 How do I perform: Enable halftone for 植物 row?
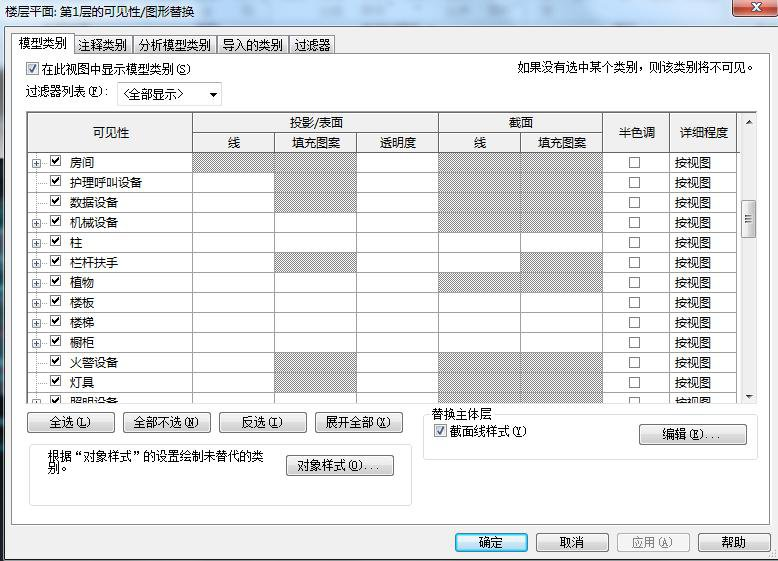coord(634,283)
